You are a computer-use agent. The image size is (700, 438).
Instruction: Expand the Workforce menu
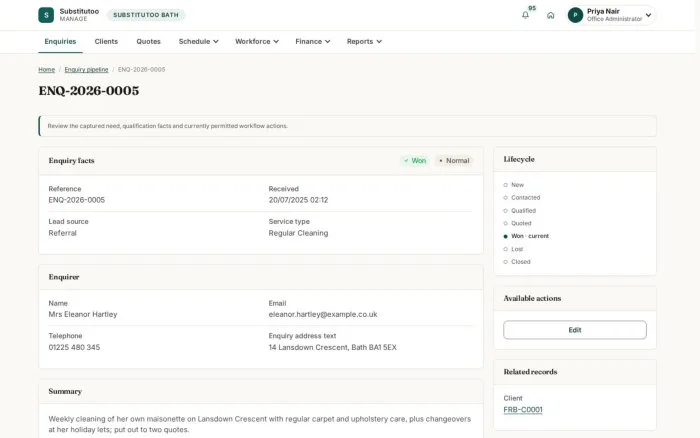point(257,42)
